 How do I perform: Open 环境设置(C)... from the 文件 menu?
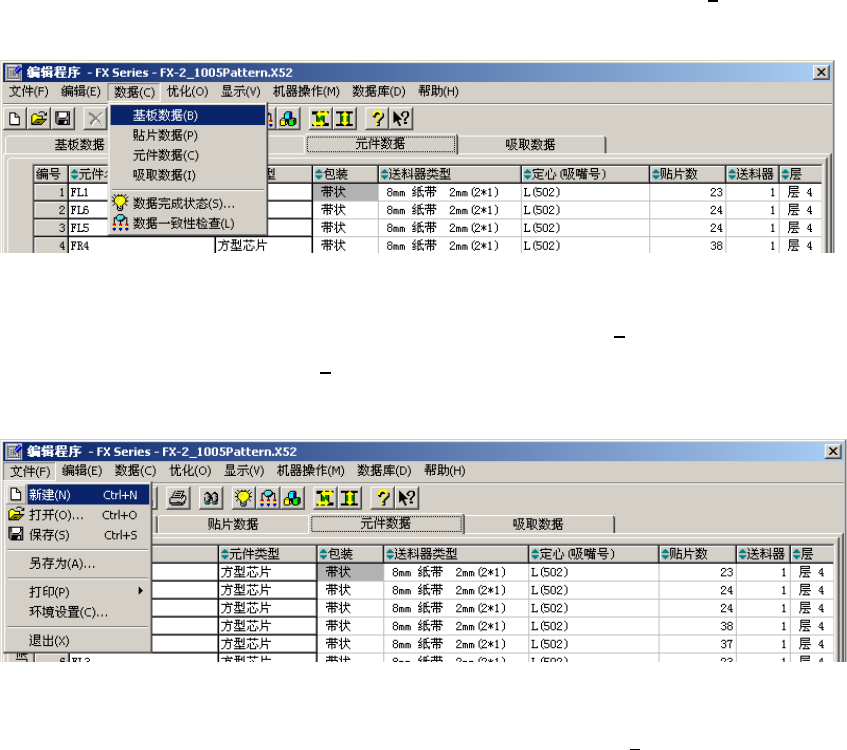coord(78,612)
